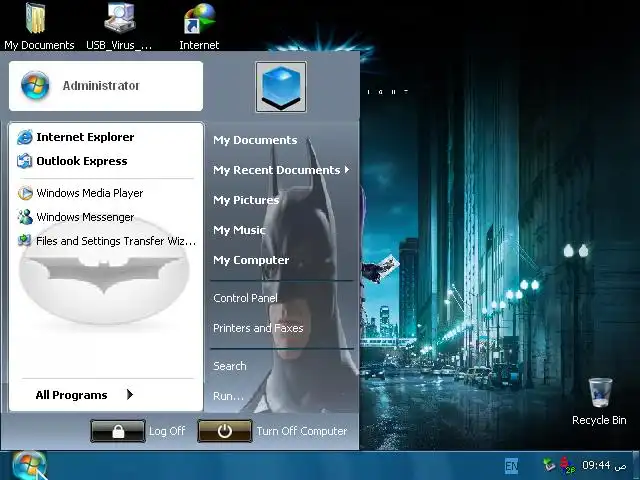The height and width of the screenshot is (480, 640).
Task: Click the green network tray icon
Action: click(x=549, y=465)
